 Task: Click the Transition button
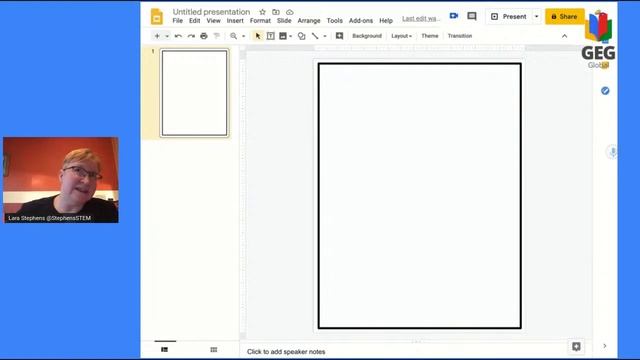point(460,36)
